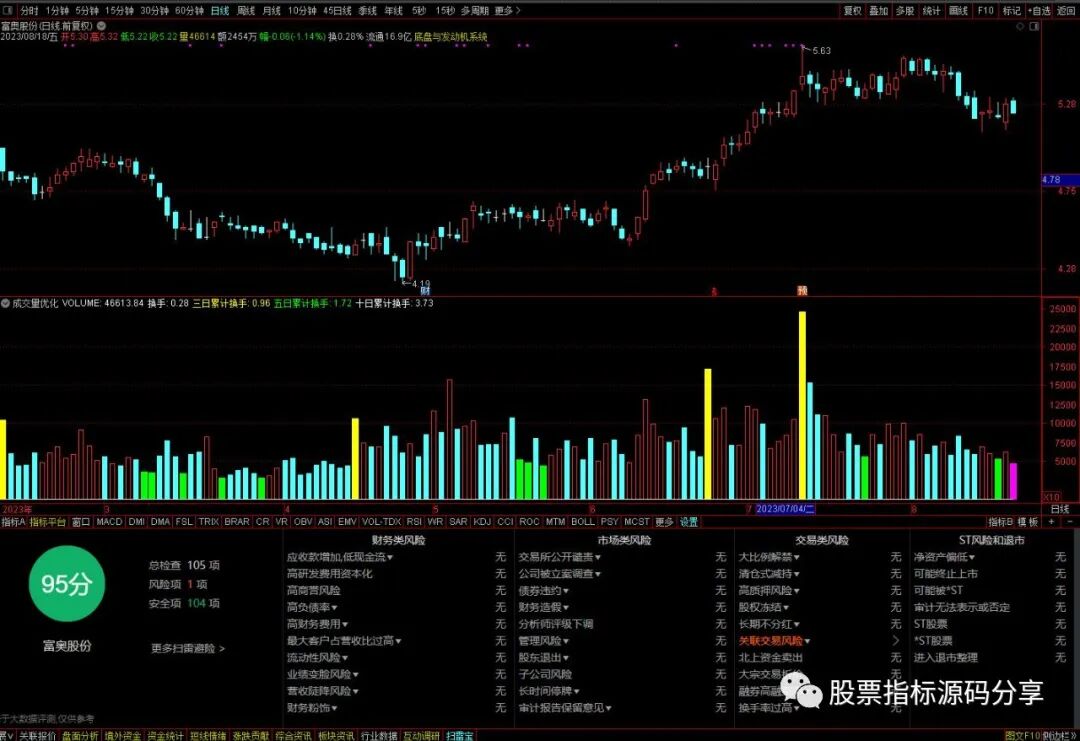Open the 更多扫雷避险 link
Viewport: 1080px width, 741px height.
pyautogui.click(x=187, y=648)
